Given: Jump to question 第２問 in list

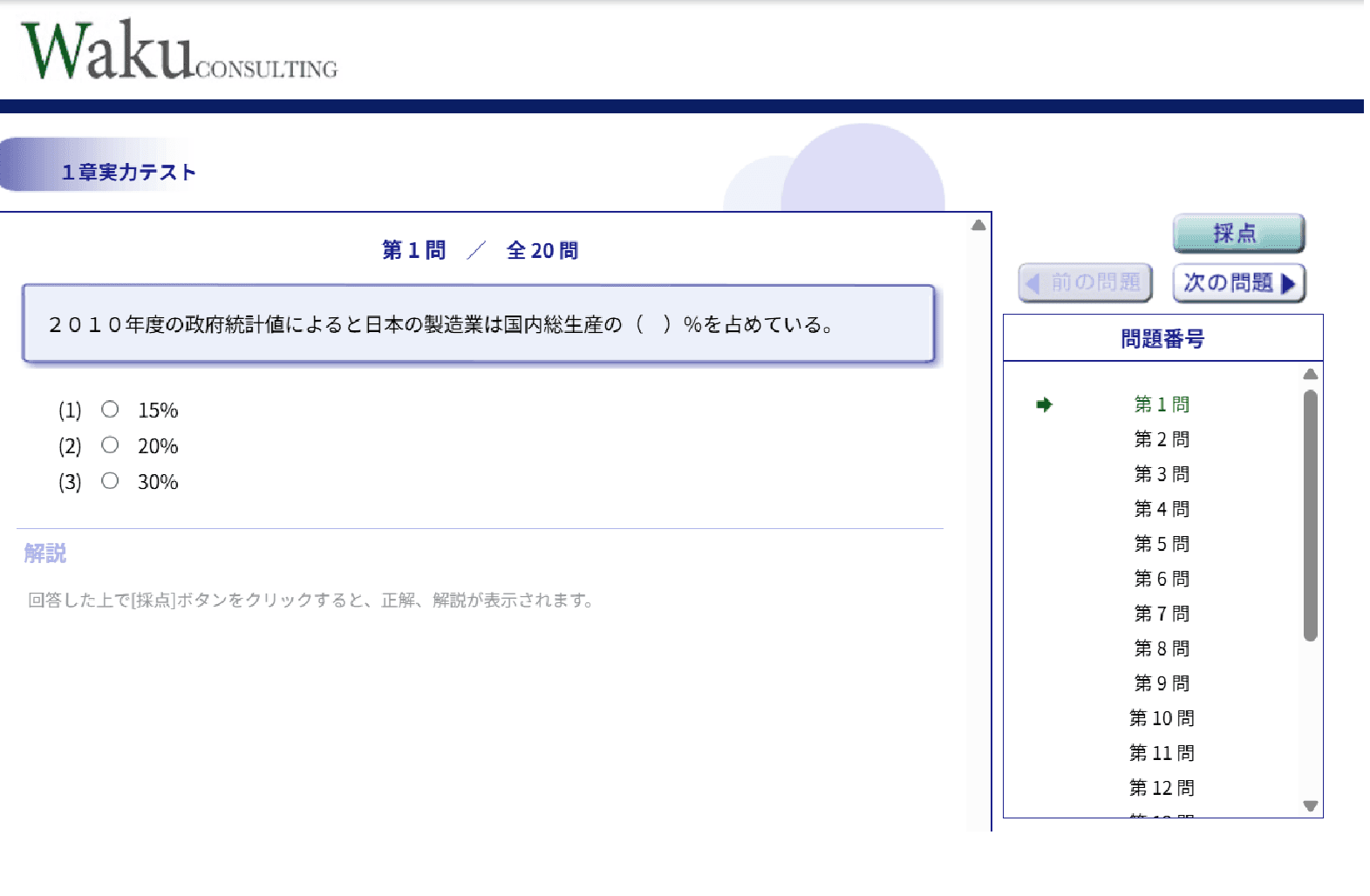Looking at the screenshot, I should tap(1162, 439).
